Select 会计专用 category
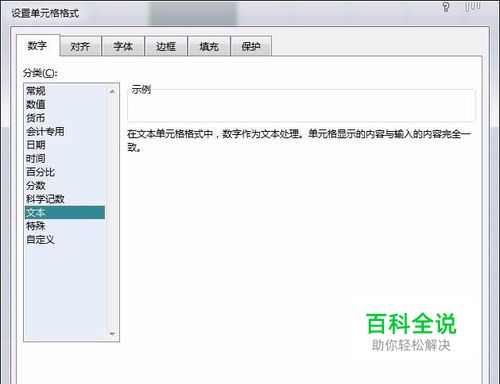 pyautogui.click(x=65, y=131)
